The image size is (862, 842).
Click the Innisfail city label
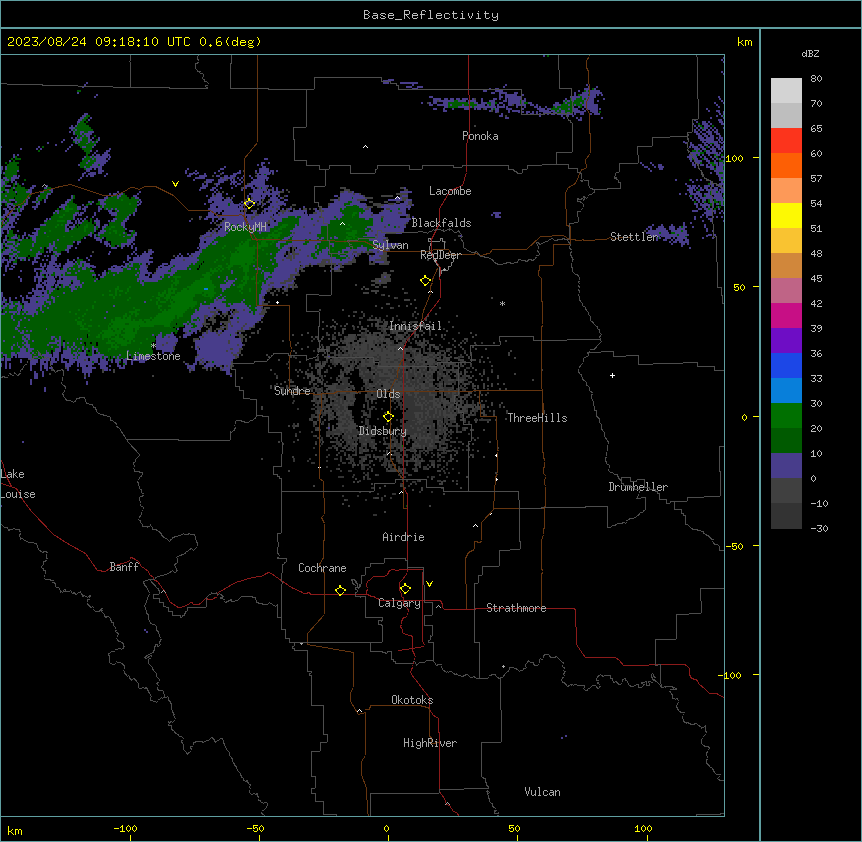point(415,326)
